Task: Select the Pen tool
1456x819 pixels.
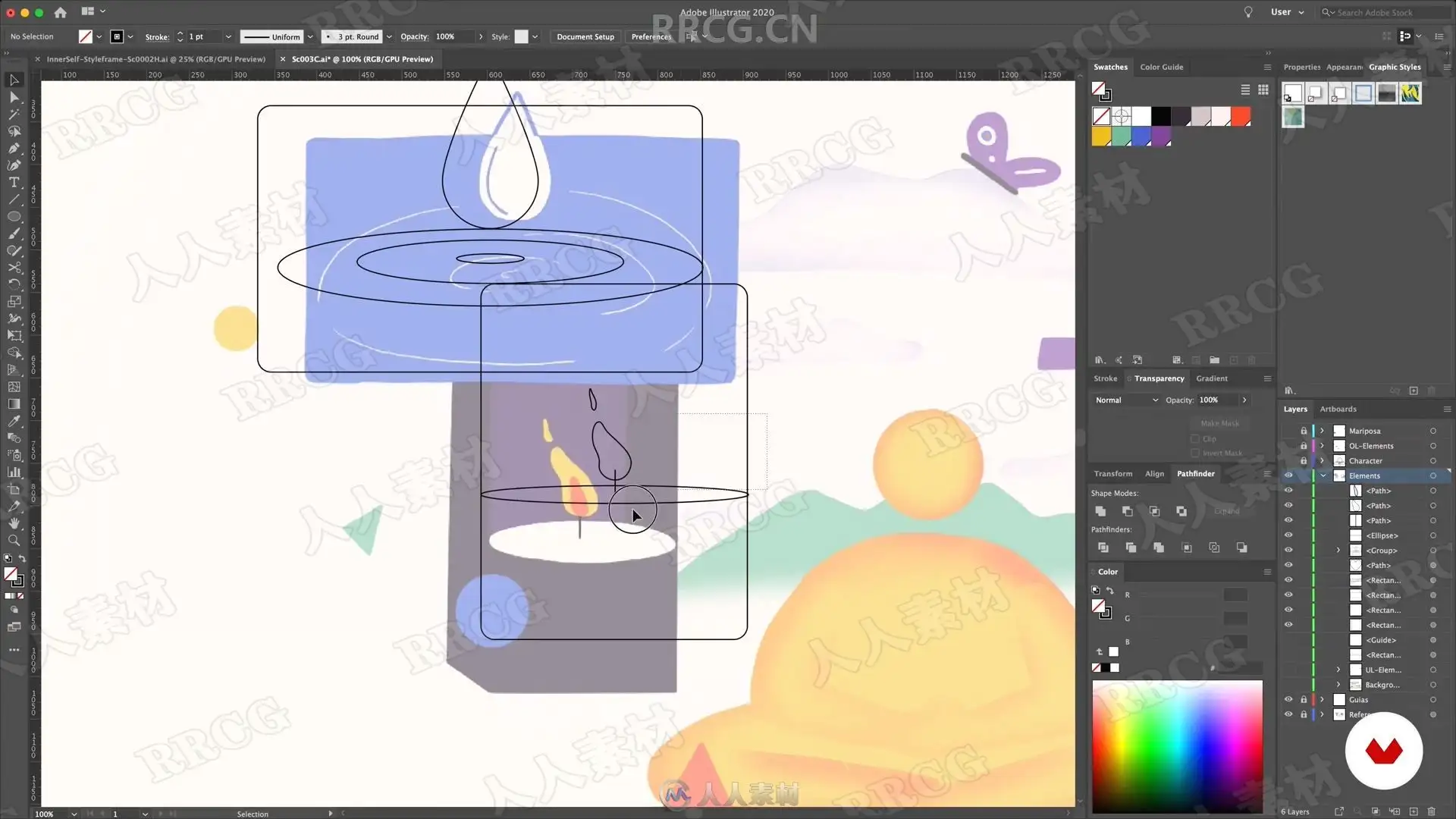Action: pyautogui.click(x=14, y=149)
